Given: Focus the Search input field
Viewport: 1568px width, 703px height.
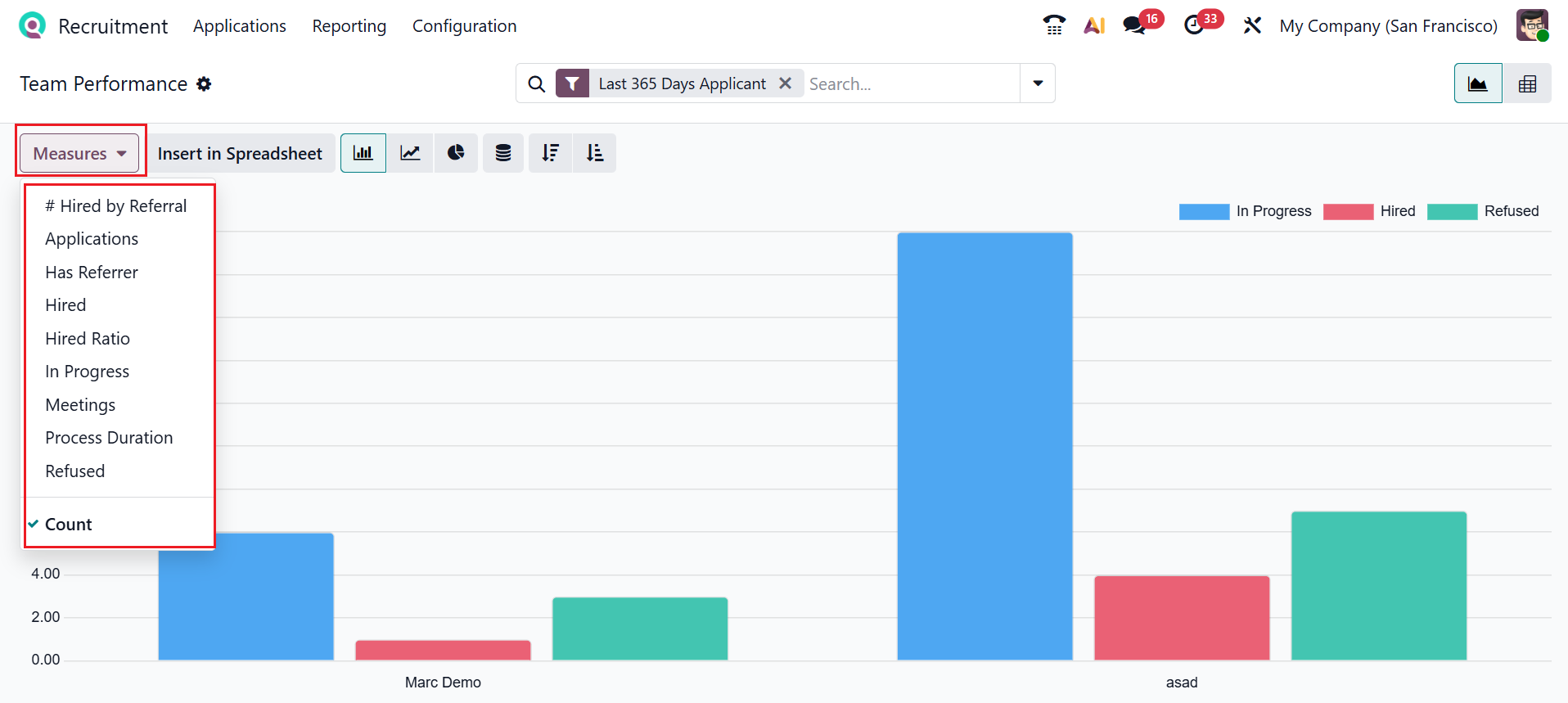Looking at the screenshot, I should coord(908,83).
